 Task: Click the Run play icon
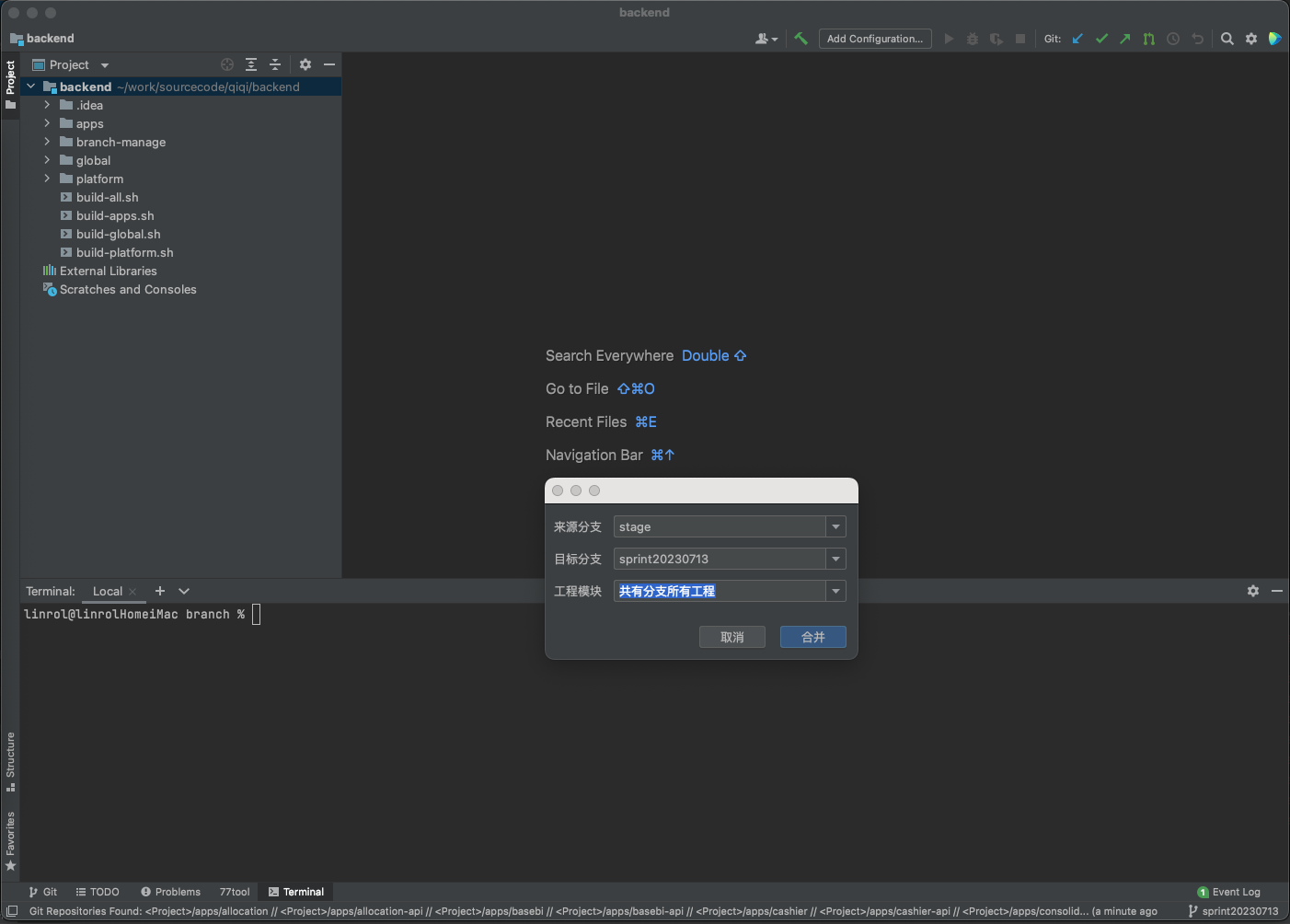(x=949, y=39)
